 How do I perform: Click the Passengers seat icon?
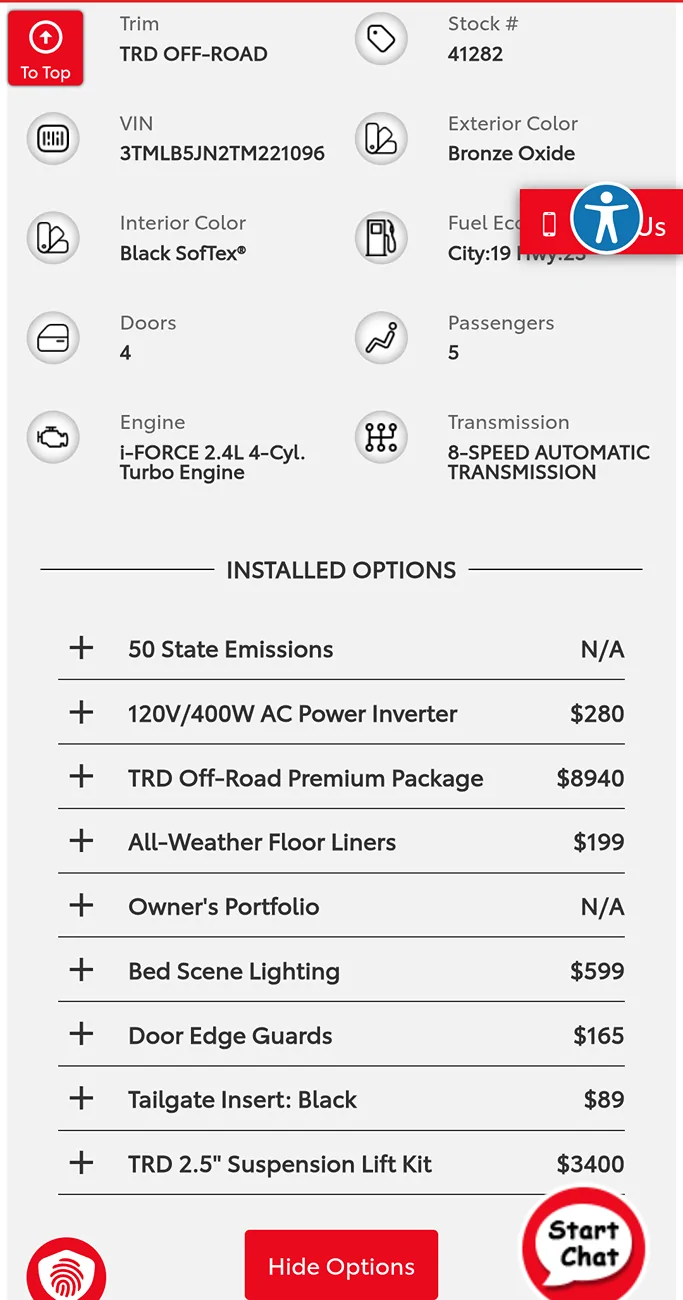coord(381,338)
